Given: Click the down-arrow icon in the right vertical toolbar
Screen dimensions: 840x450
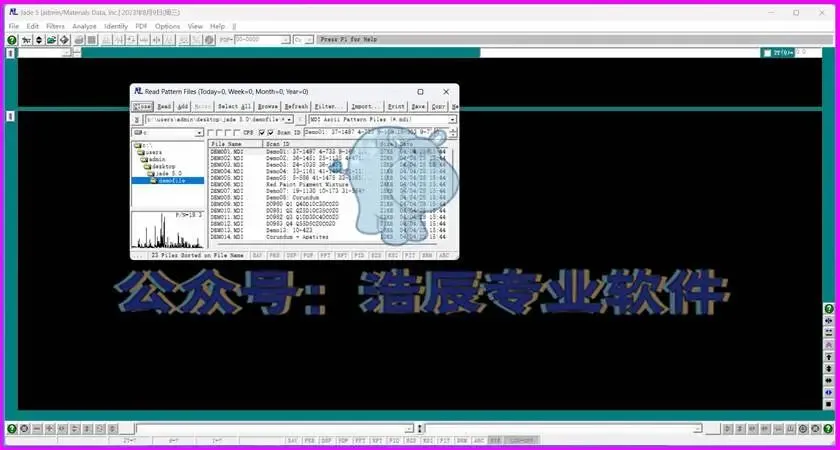Looking at the screenshot, I should [829, 369].
